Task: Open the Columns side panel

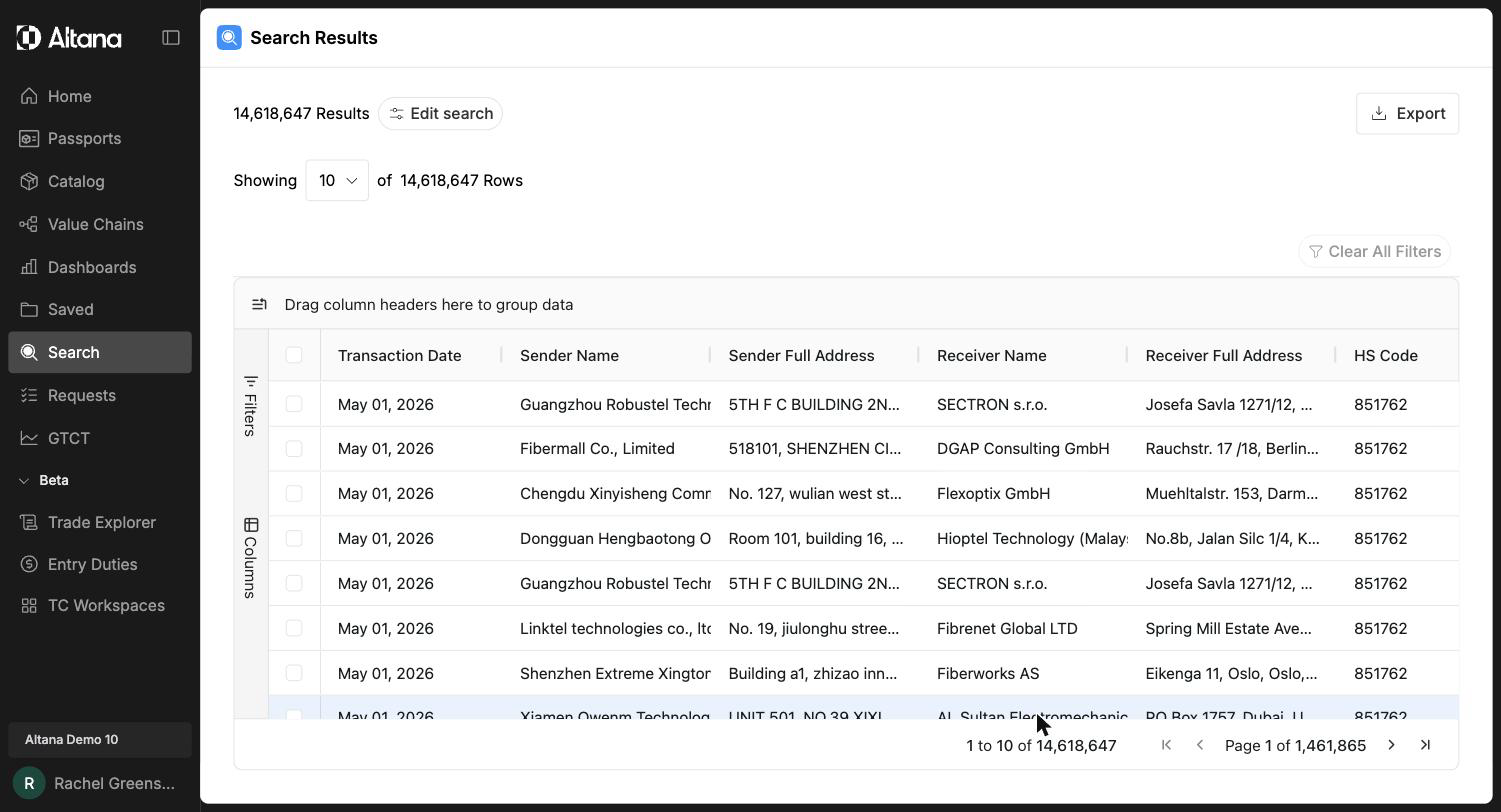Action: (x=250, y=558)
